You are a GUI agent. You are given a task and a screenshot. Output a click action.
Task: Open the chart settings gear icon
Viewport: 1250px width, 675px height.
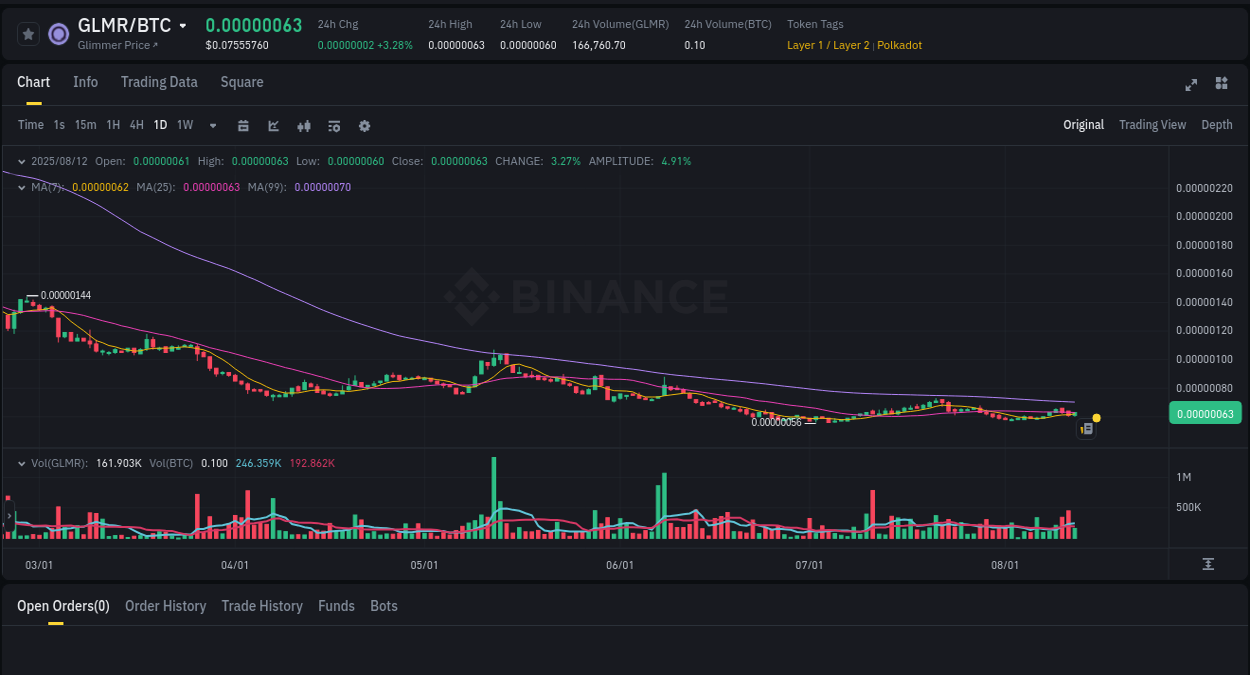point(364,125)
